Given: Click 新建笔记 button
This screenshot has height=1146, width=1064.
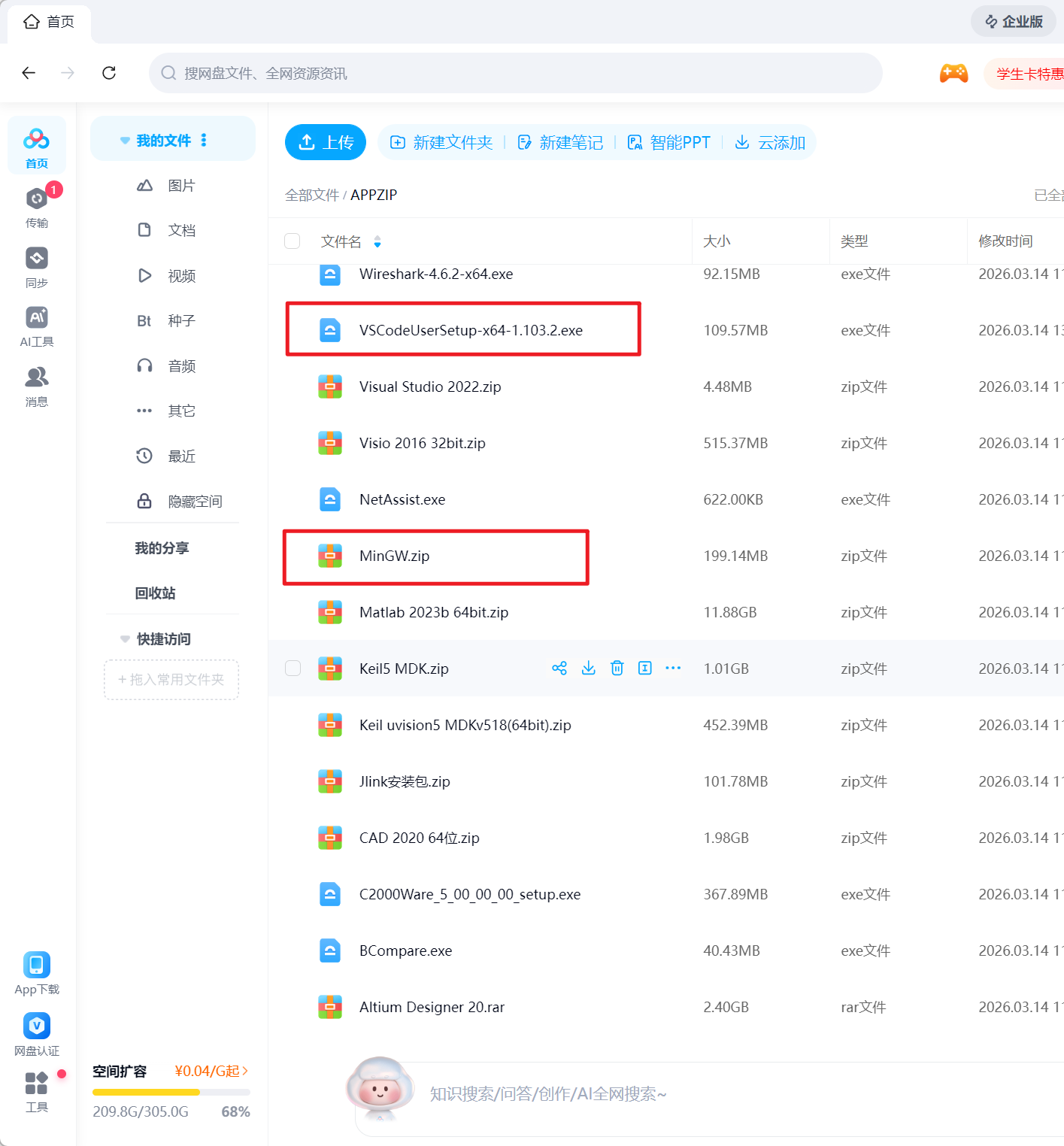Looking at the screenshot, I should [560, 142].
